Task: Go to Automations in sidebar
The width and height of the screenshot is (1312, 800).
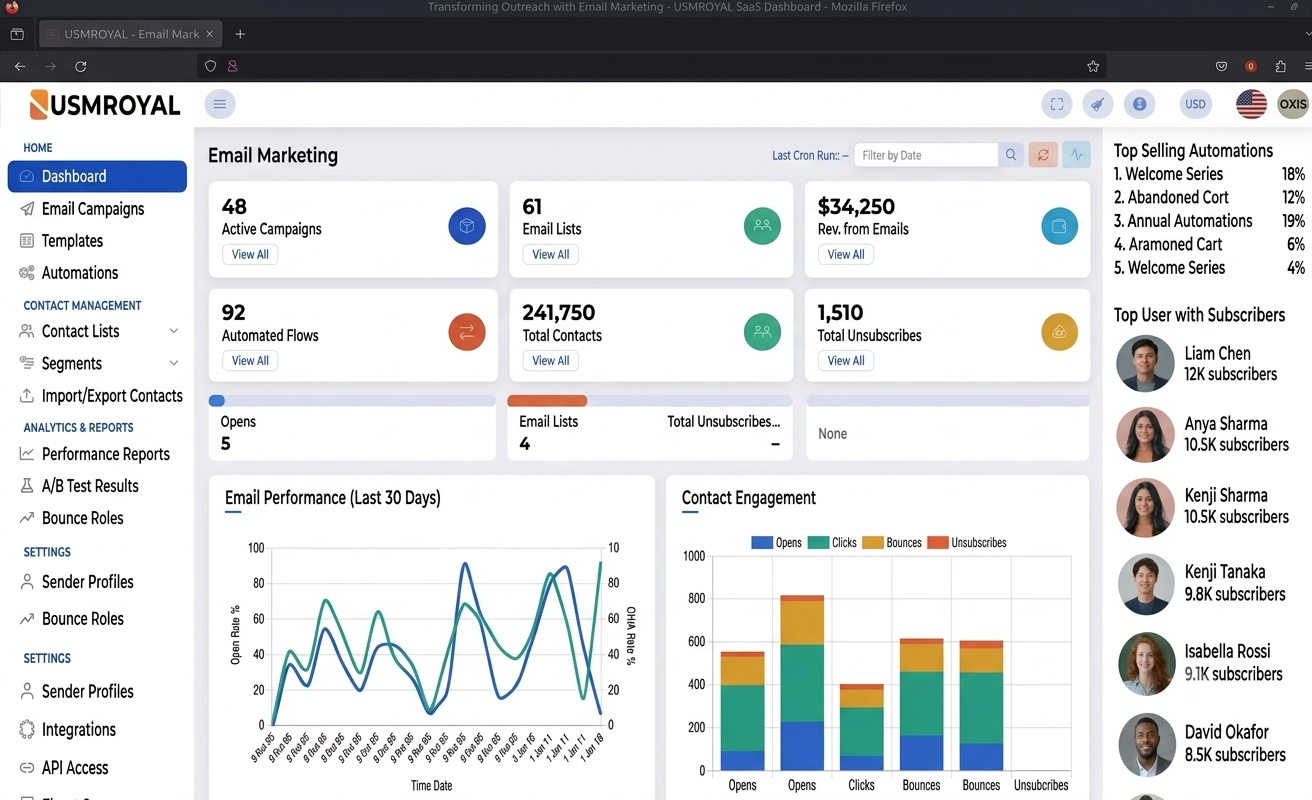Action: (x=80, y=273)
